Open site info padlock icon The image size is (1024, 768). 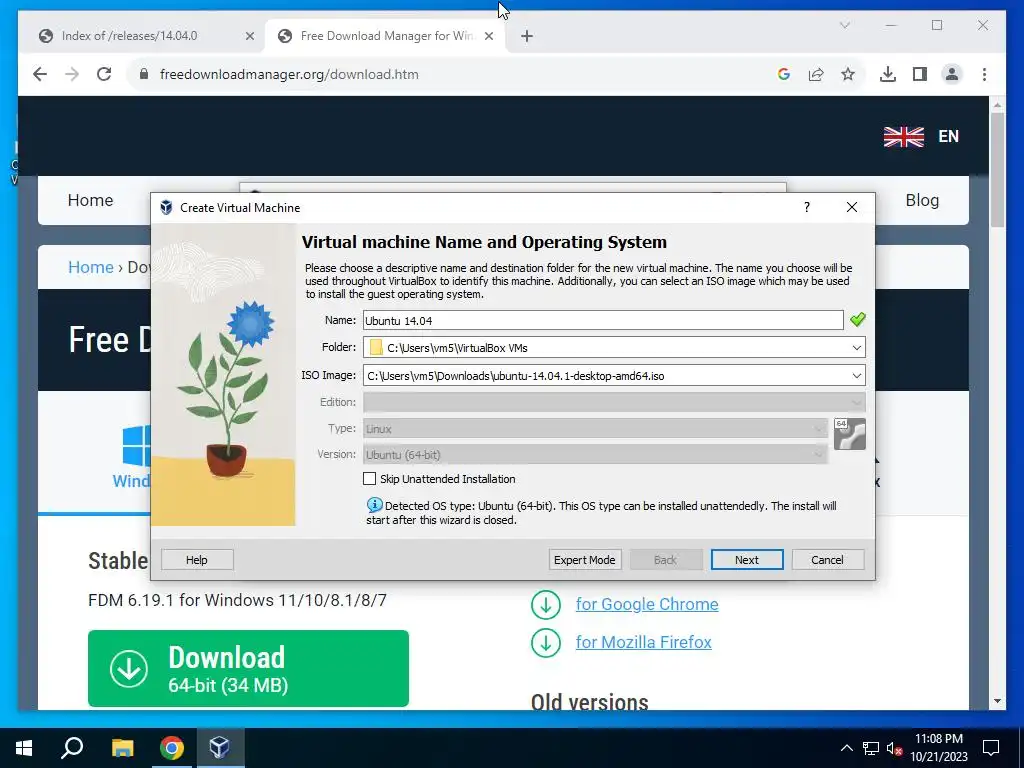click(144, 74)
